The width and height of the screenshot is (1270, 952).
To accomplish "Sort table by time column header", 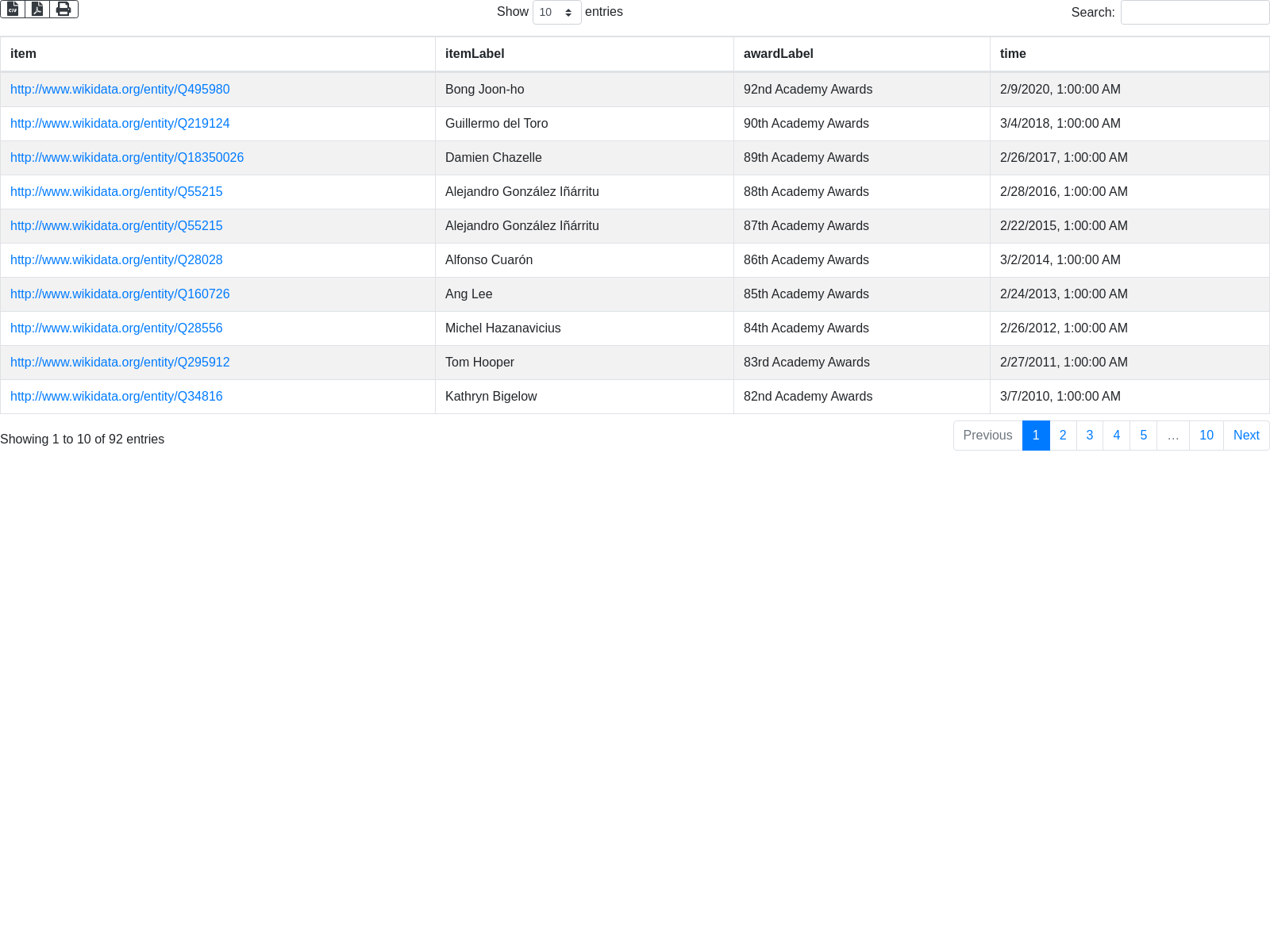I will [1013, 54].
